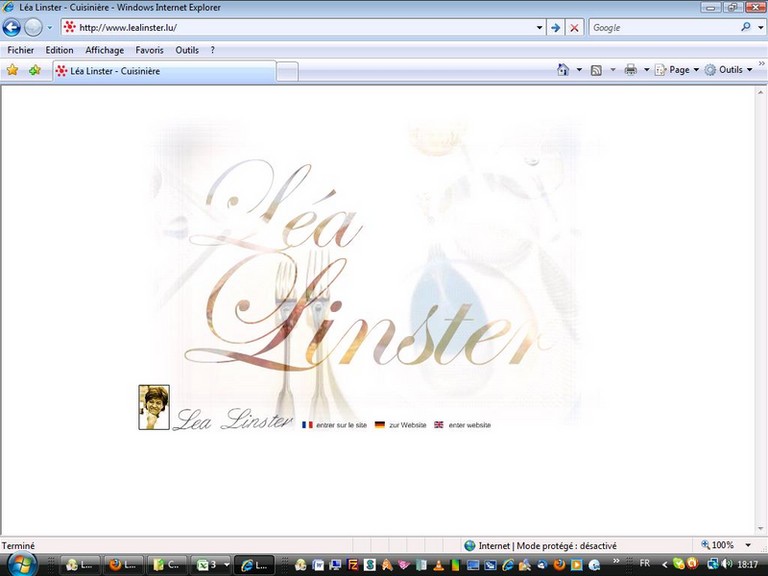Expand the address bar history dropdown
768x576 pixels.
(x=540, y=28)
